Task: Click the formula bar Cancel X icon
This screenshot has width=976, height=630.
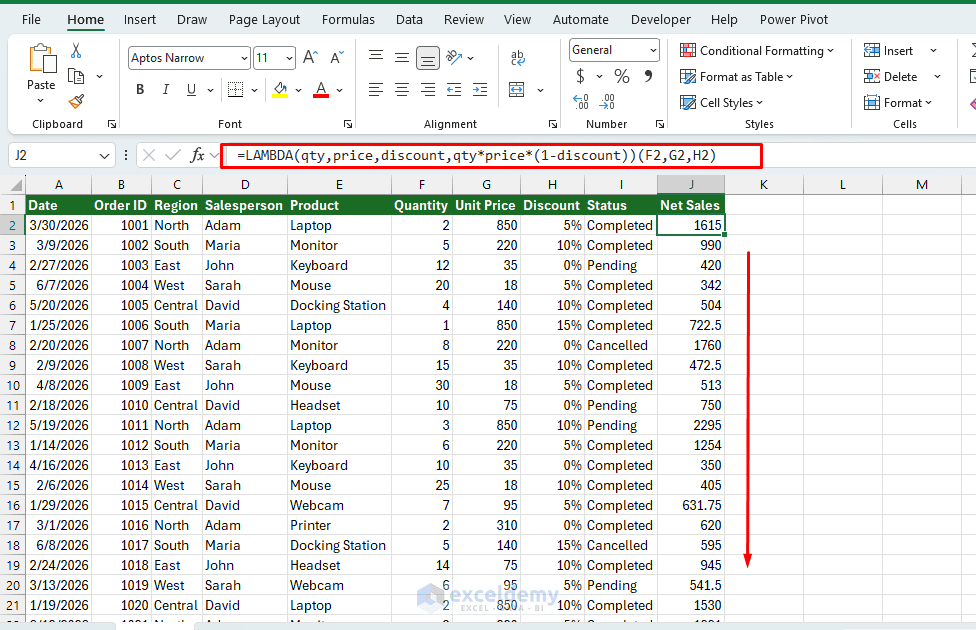Action: tap(149, 155)
